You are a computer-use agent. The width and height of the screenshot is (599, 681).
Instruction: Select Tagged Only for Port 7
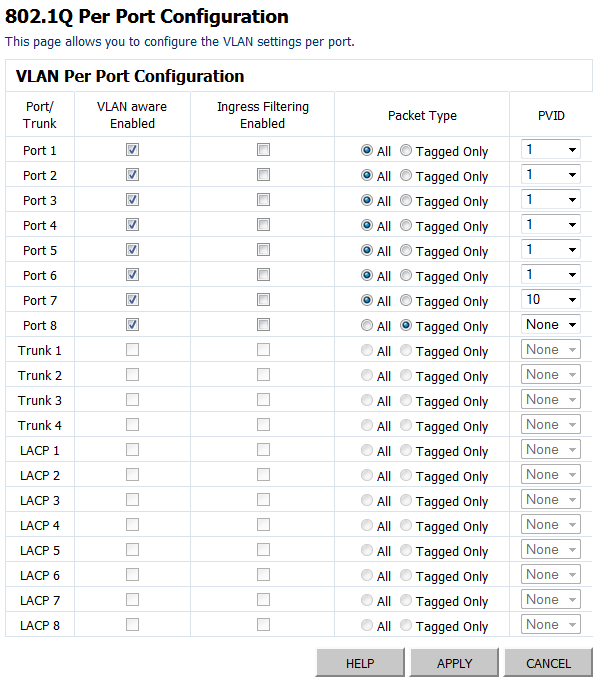point(406,300)
